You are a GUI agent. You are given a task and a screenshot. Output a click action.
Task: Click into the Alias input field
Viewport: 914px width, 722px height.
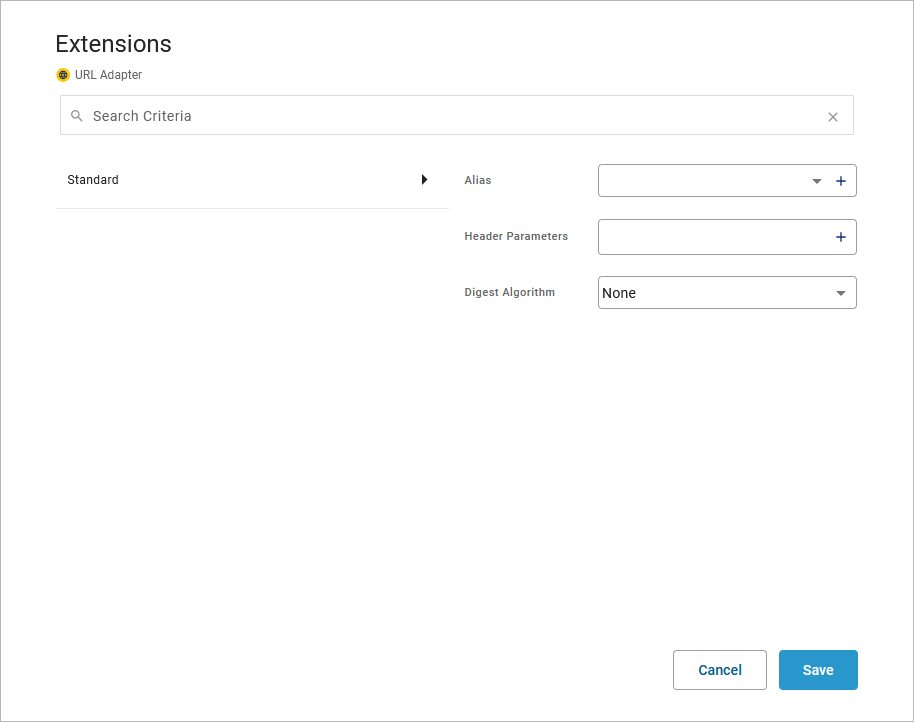[700, 181]
